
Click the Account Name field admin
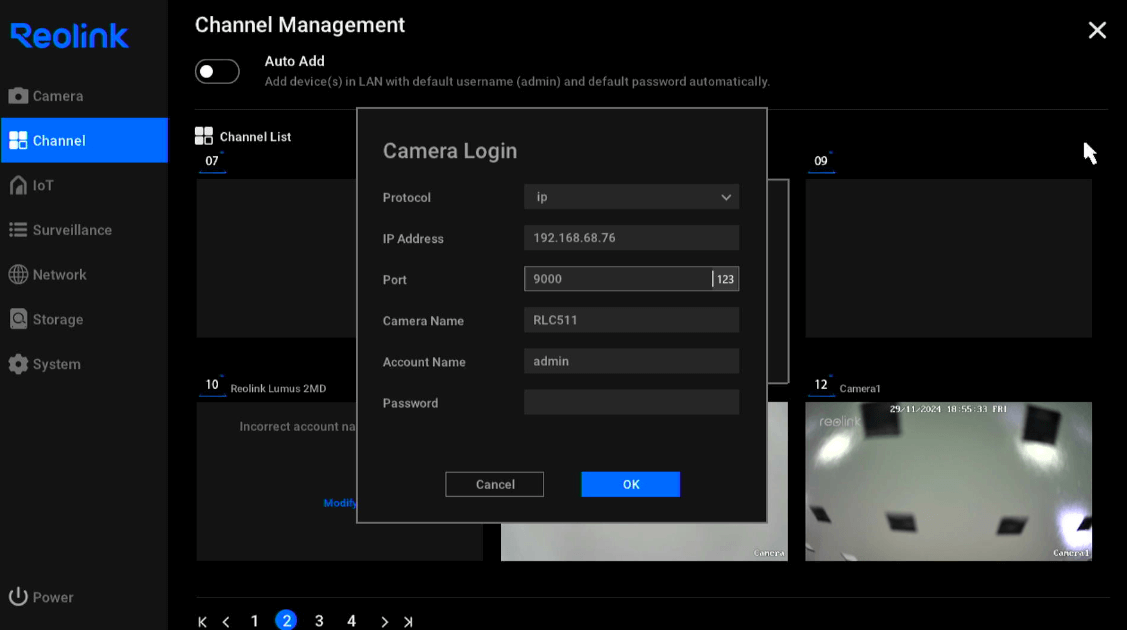(631, 361)
